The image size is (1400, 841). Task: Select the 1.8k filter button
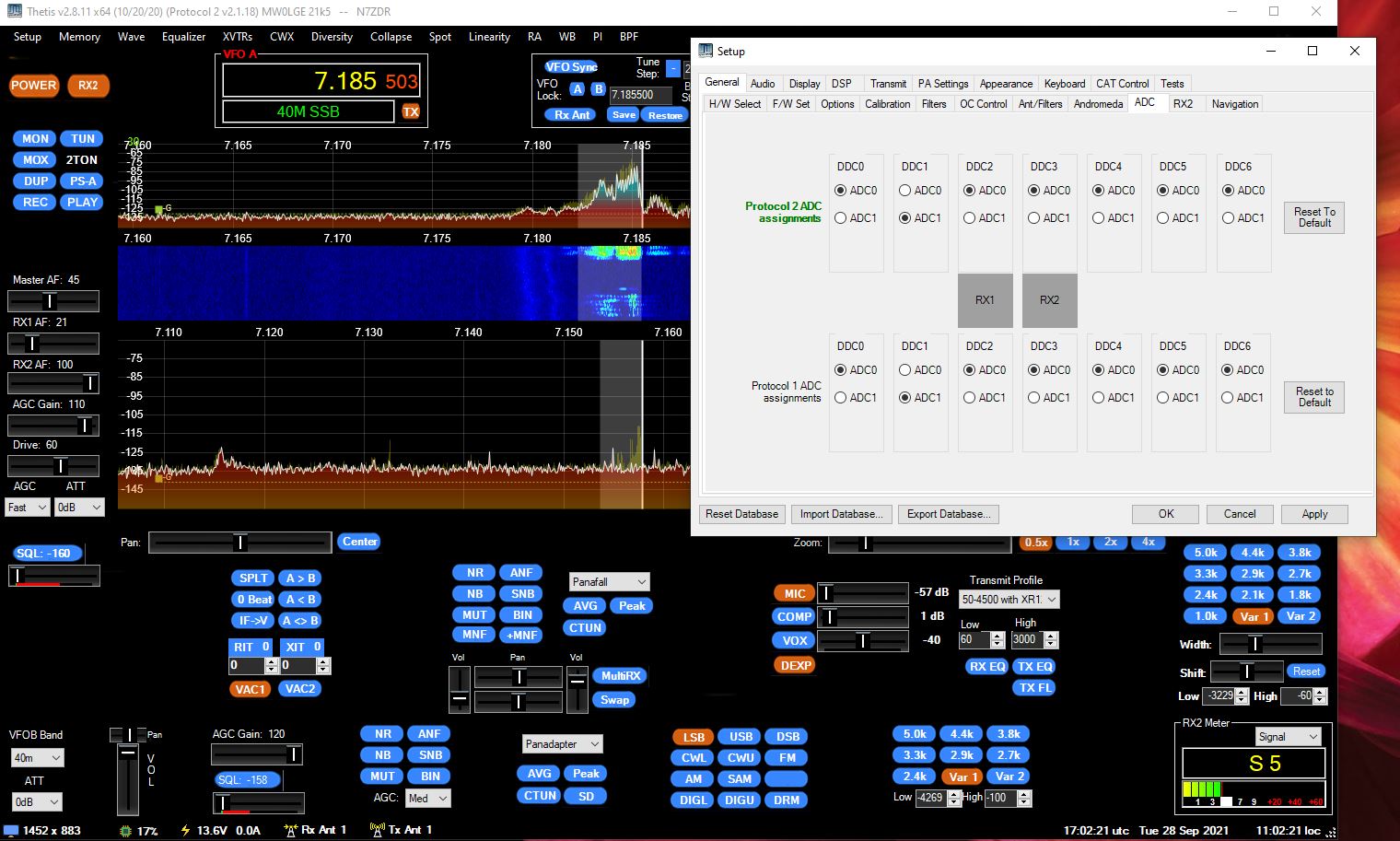coord(1300,595)
